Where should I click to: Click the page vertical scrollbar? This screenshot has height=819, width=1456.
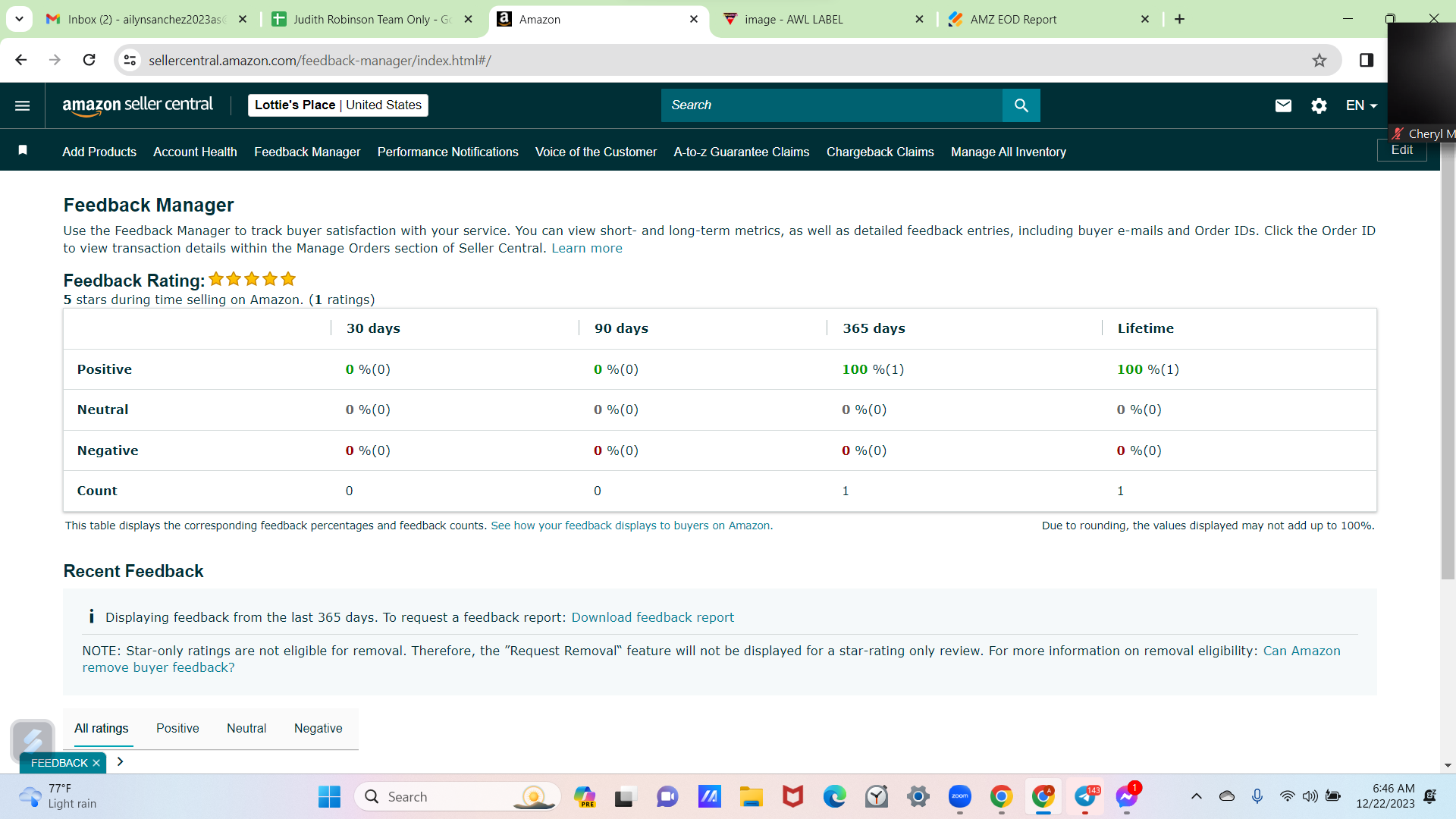tap(1448, 364)
